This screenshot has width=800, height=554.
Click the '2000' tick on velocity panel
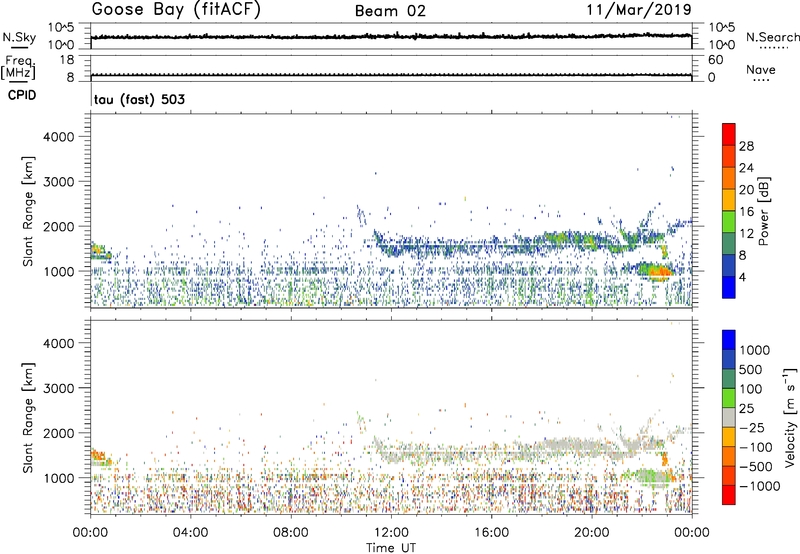click(58, 433)
